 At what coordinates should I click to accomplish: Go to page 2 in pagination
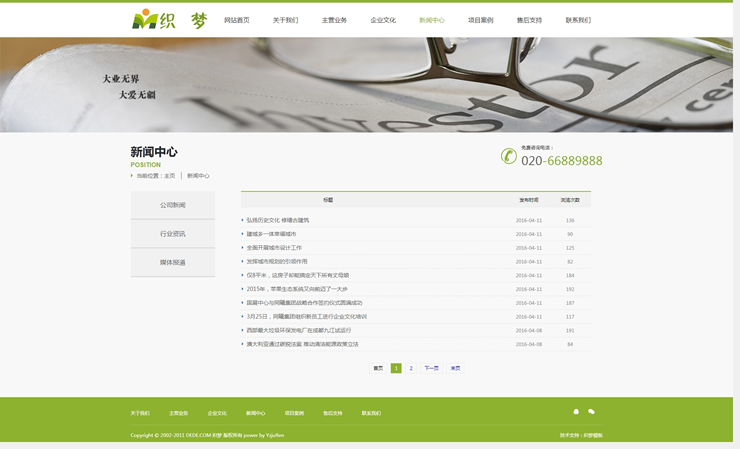(411, 368)
